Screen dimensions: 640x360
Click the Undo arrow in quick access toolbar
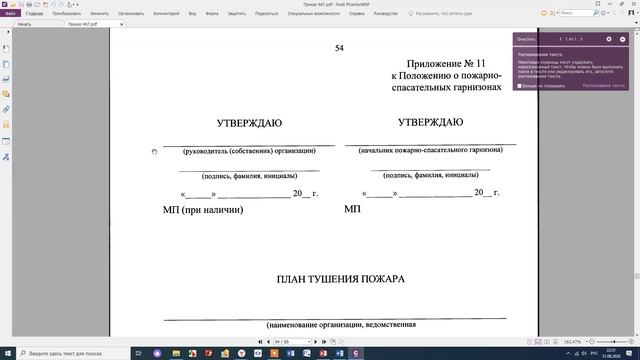point(53,4)
